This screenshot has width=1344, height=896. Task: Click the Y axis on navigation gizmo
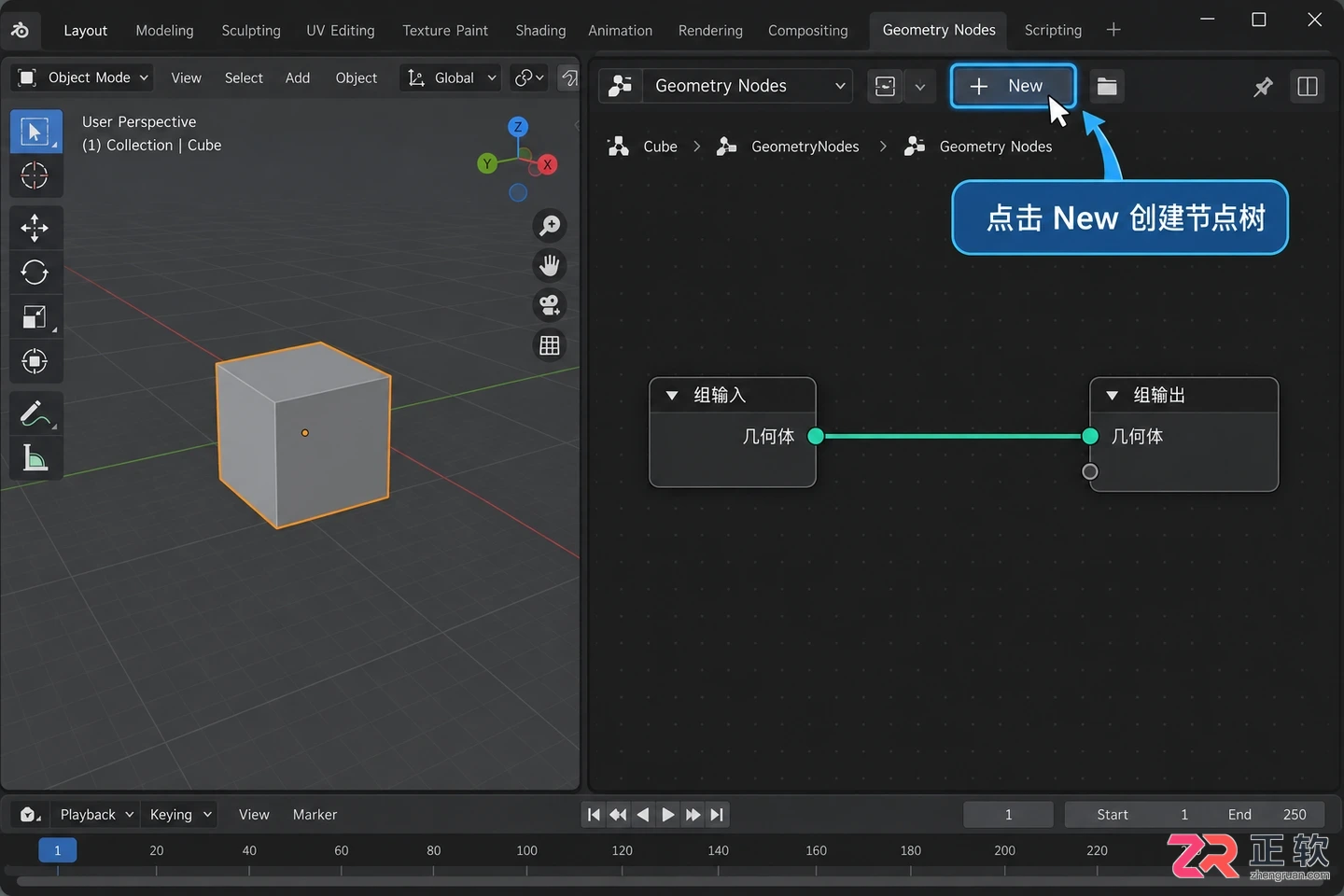pos(487,164)
